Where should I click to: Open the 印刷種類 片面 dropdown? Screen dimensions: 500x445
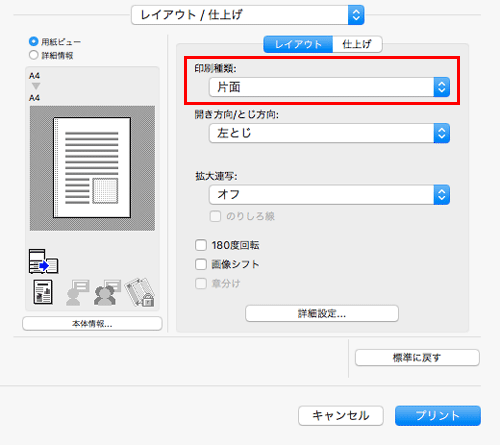pyautogui.click(x=329, y=87)
